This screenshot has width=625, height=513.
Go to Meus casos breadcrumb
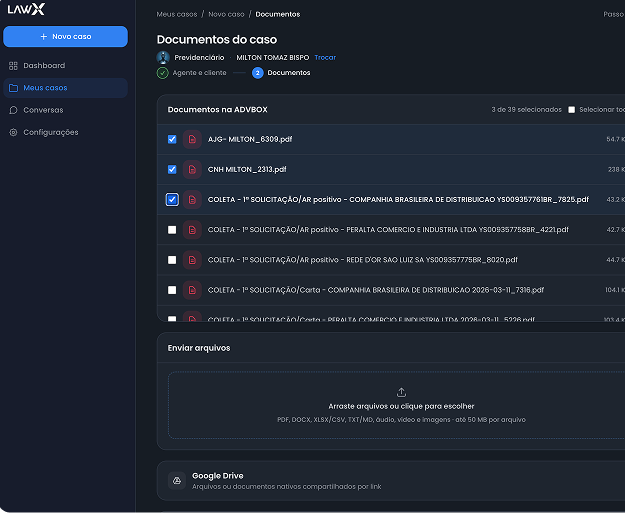point(177,14)
